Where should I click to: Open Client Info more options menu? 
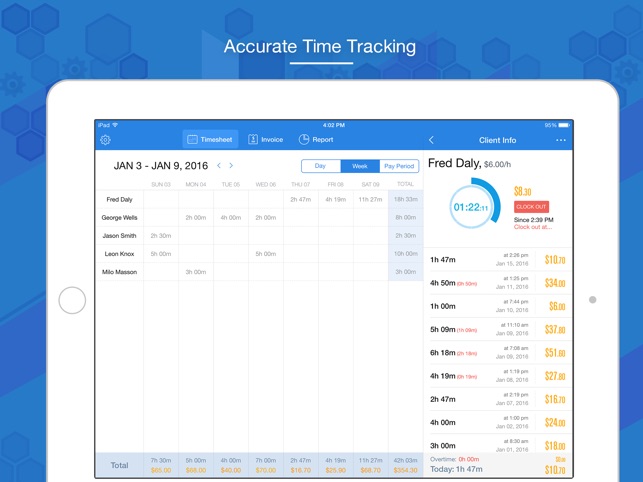click(x=561, y=140)
